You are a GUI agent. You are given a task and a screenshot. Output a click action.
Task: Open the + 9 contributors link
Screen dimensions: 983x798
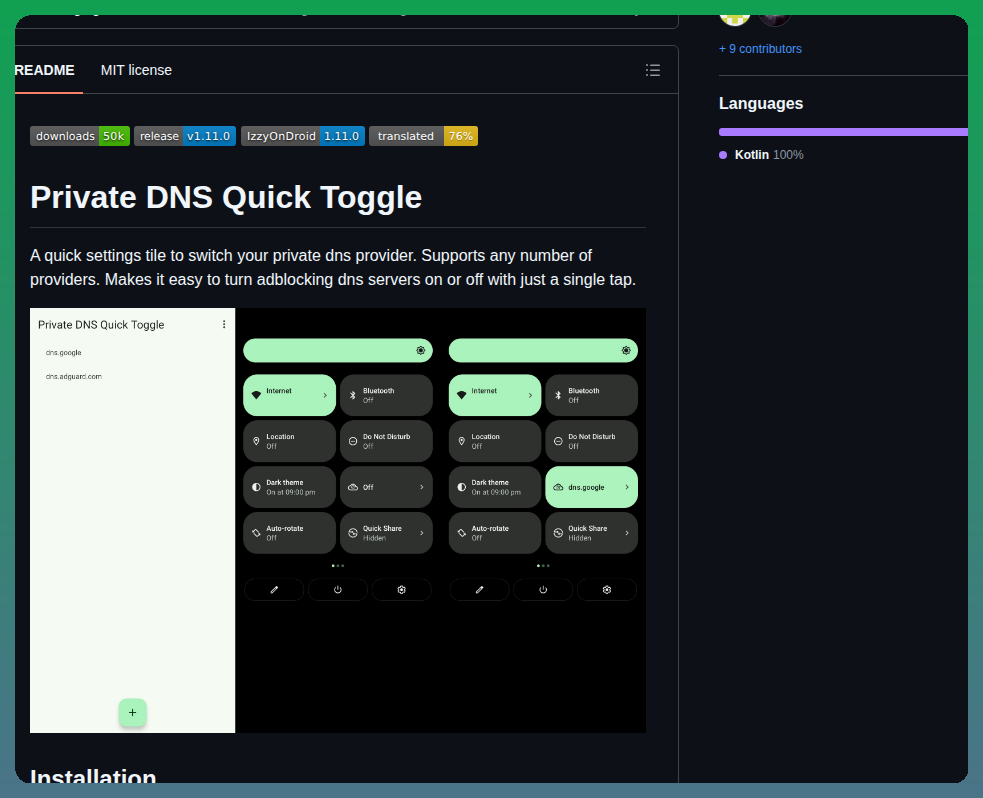coord(760,49)
